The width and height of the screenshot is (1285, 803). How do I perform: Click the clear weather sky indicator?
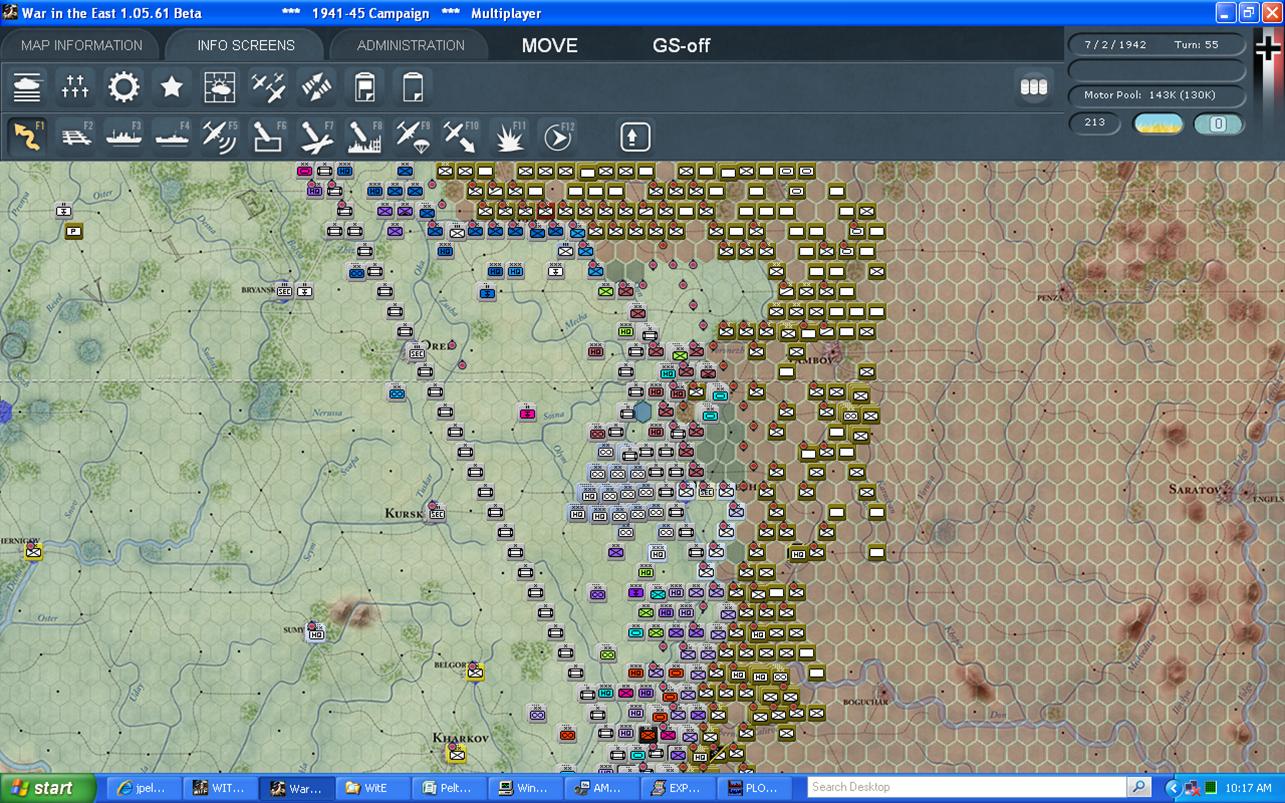(1158, 124)
